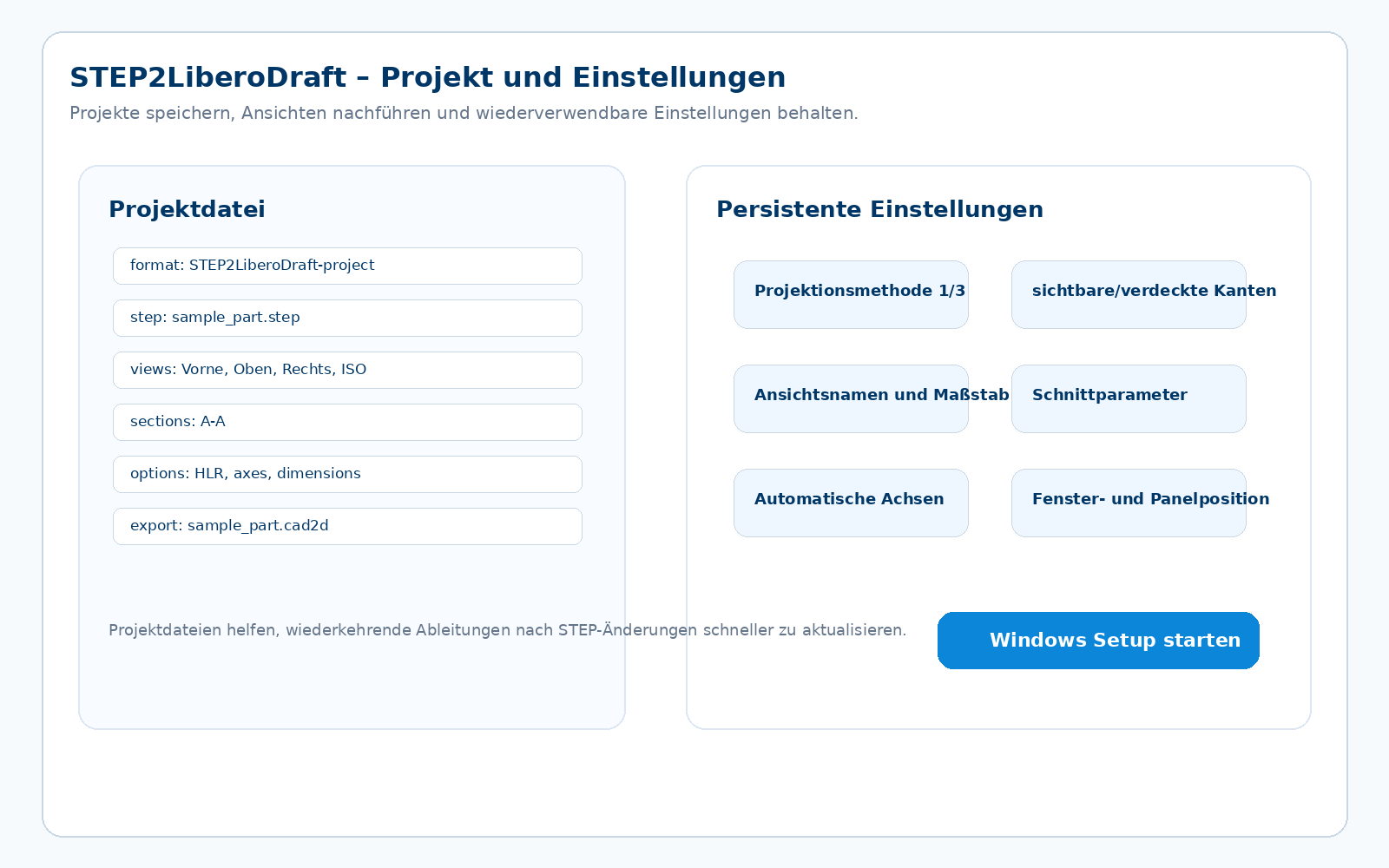Select the Schnittparameter setting tile
This screenshot has height=868, width=1389.
tap(1129, 398)
